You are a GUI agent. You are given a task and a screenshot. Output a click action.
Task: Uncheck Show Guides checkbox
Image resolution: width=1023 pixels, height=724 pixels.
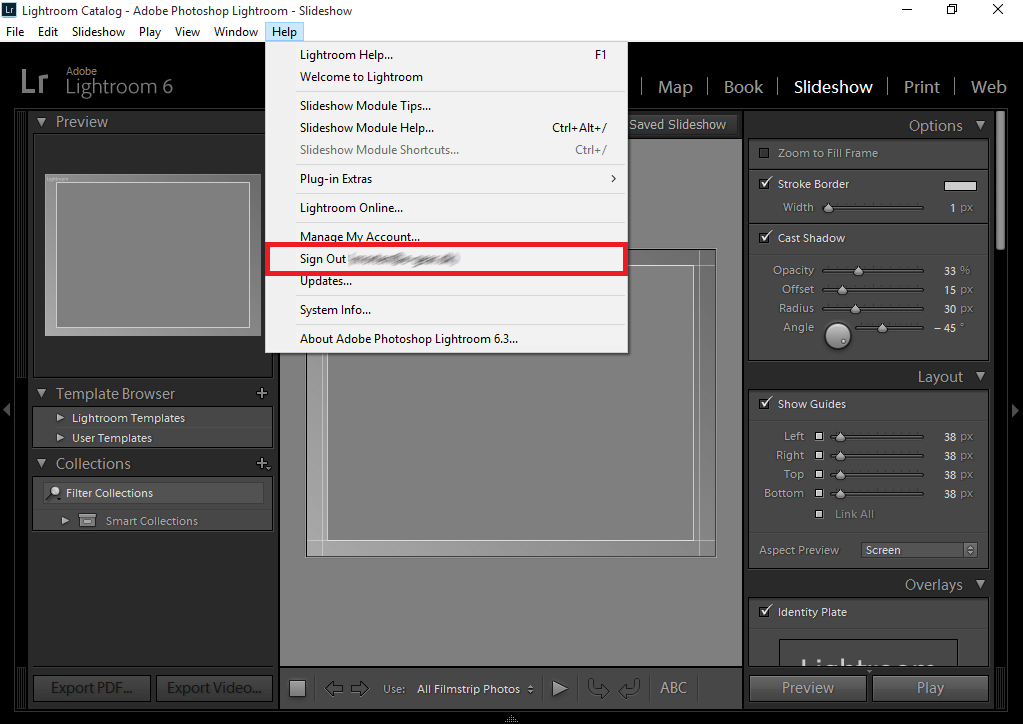[x=765, y=403]
